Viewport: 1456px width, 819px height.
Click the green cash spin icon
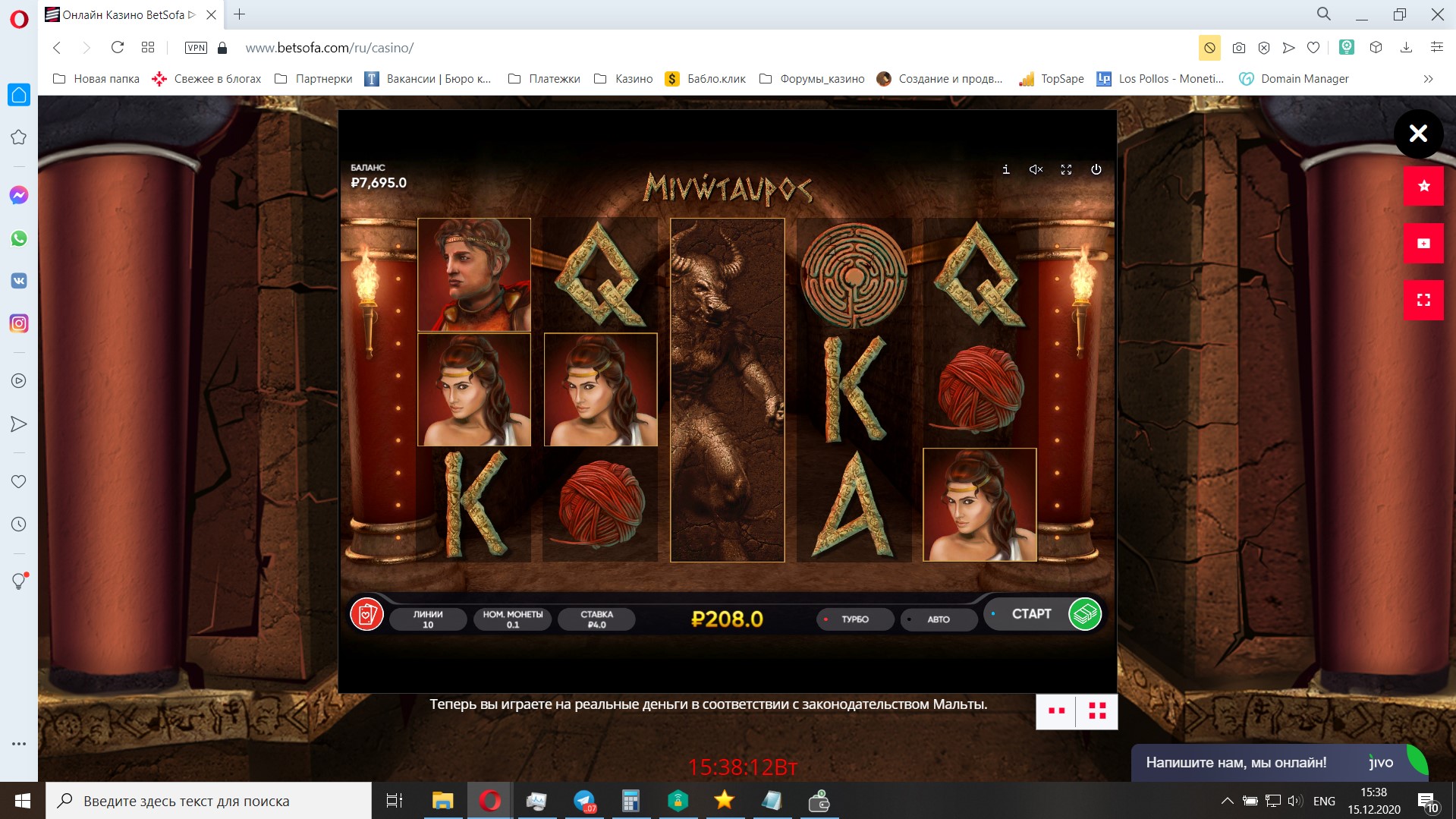click(x=1085, y=614)
